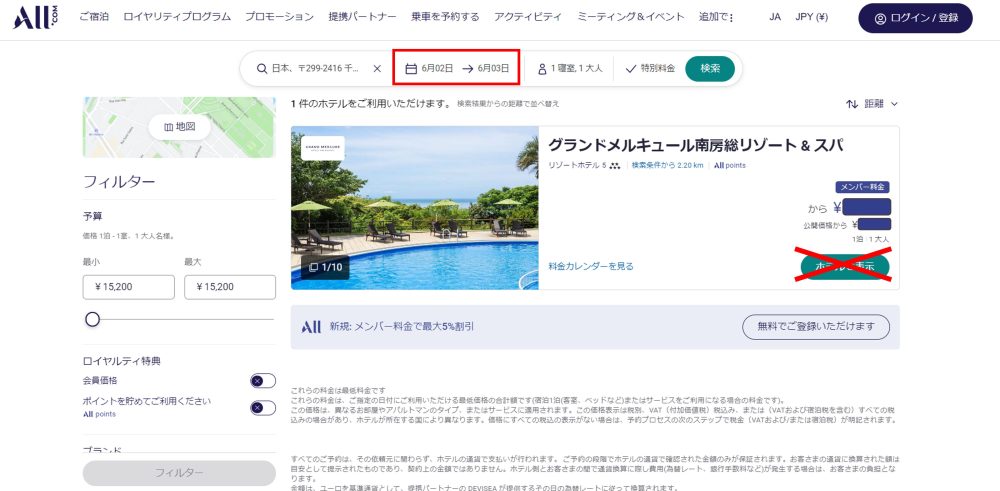Click the guest person icon
This screenshot has height=491, width=1000.
click(542, 68)
